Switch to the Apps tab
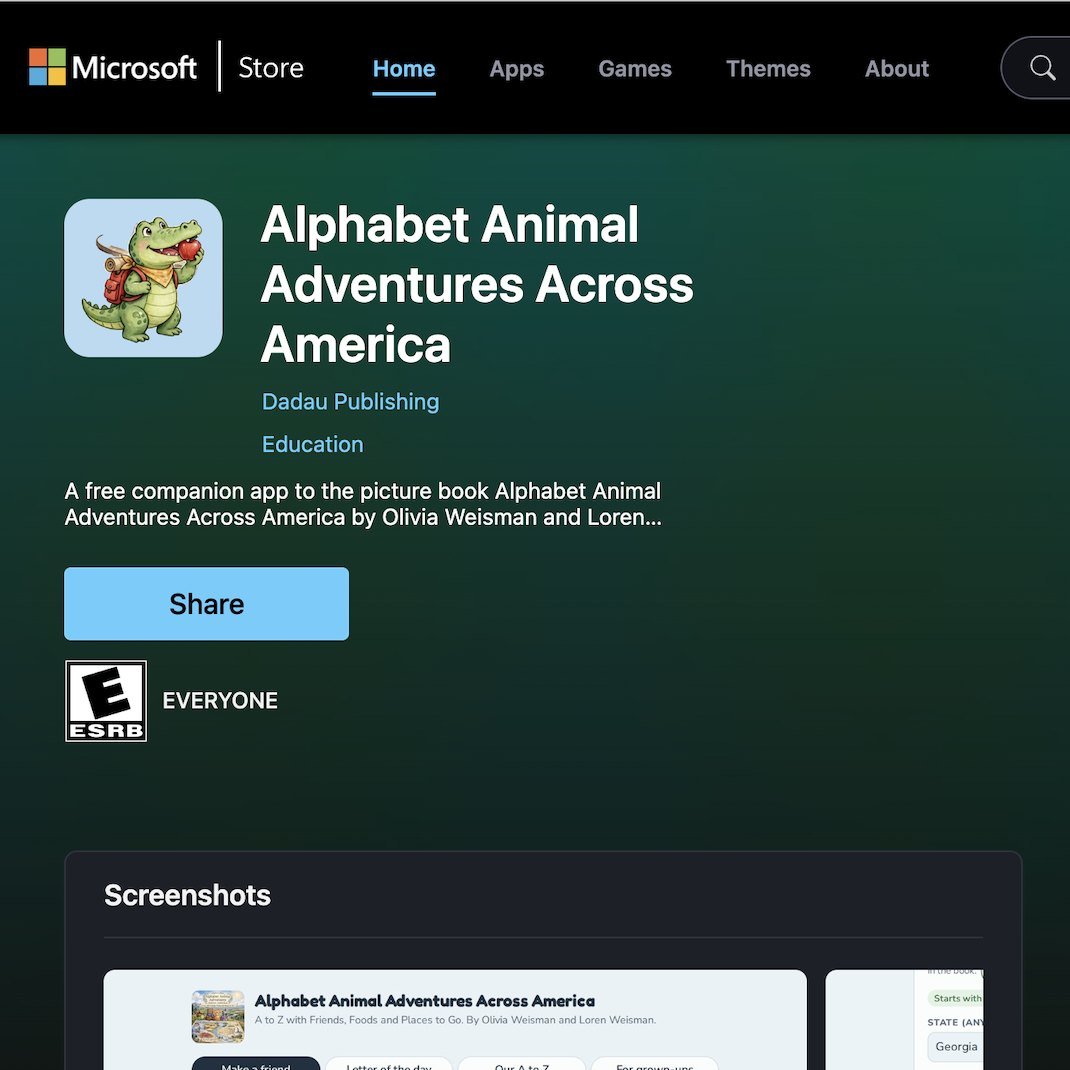 coord(517,68)
